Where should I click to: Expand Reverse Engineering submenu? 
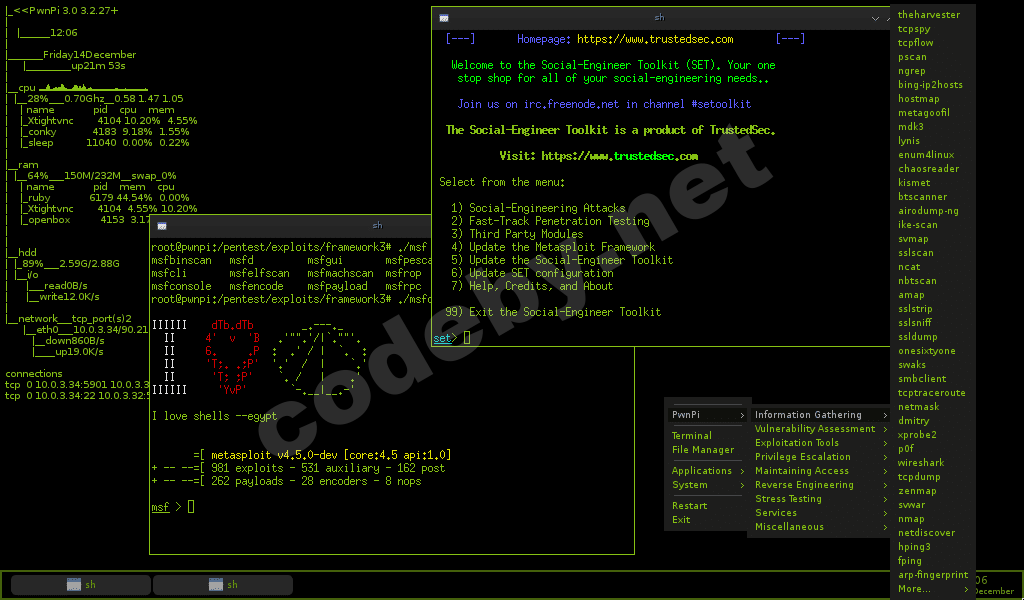821,485
